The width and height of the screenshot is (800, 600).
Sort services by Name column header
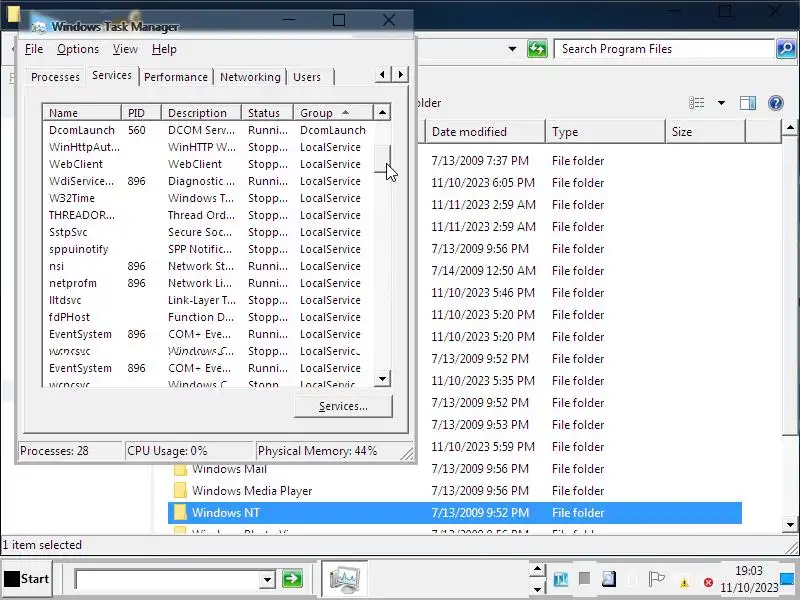(x=82, y=113)
